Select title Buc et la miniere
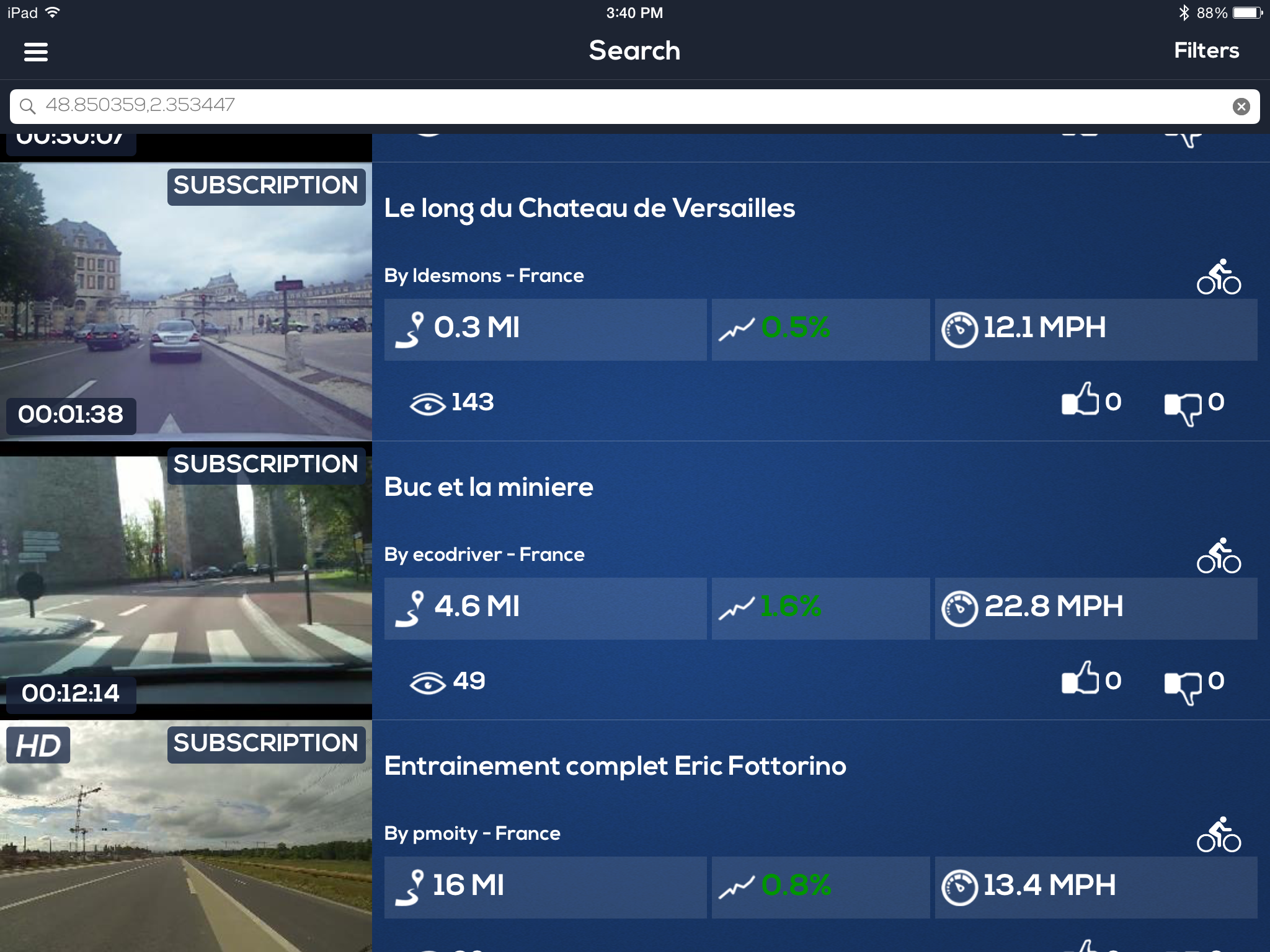 click(489, 487)
